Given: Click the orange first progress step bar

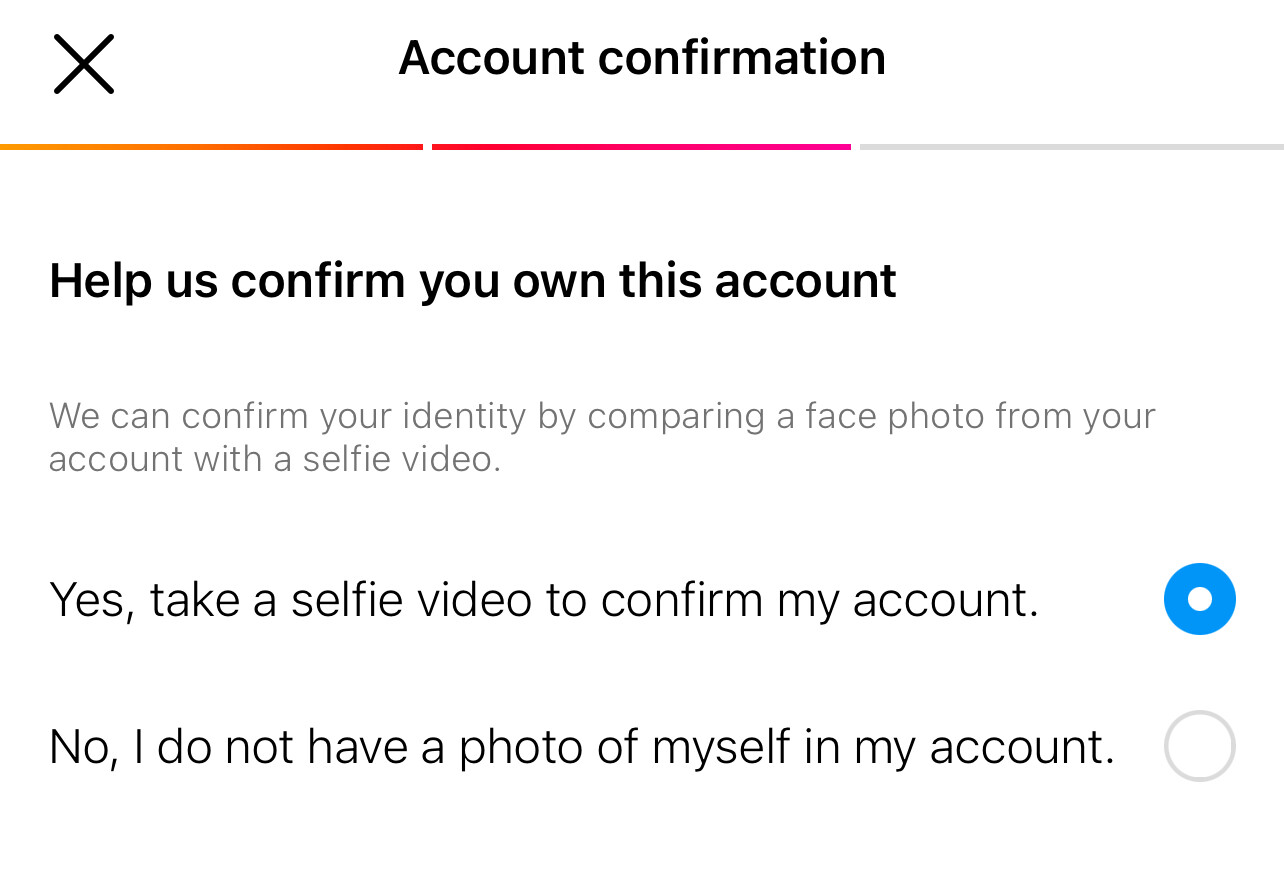Looking at the screenshot, I should click(211, 147).
